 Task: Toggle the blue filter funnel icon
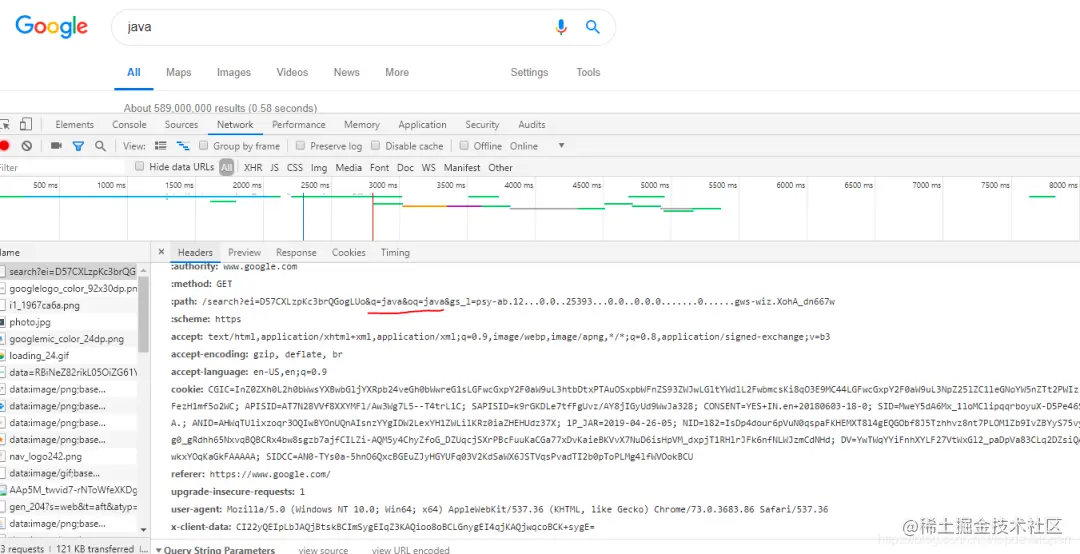coord(79,146)
